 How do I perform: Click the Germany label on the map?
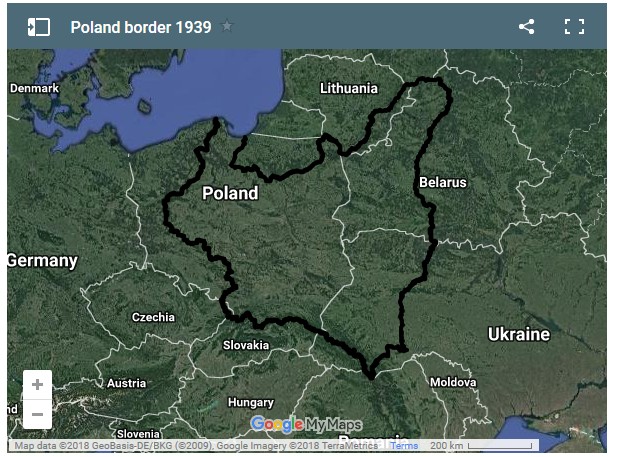tap(42, 260)
